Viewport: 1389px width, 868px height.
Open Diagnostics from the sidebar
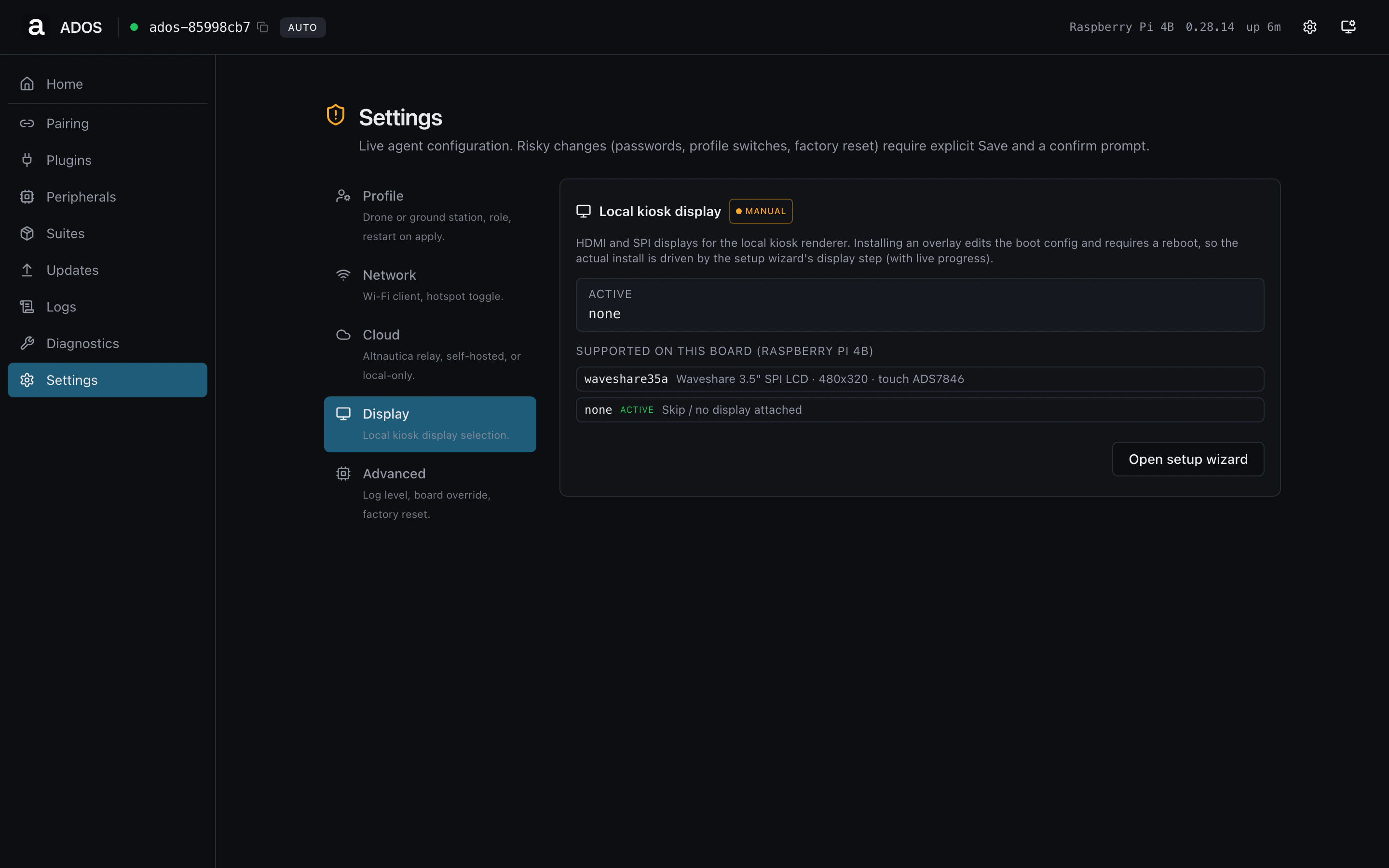coord(108,343)
